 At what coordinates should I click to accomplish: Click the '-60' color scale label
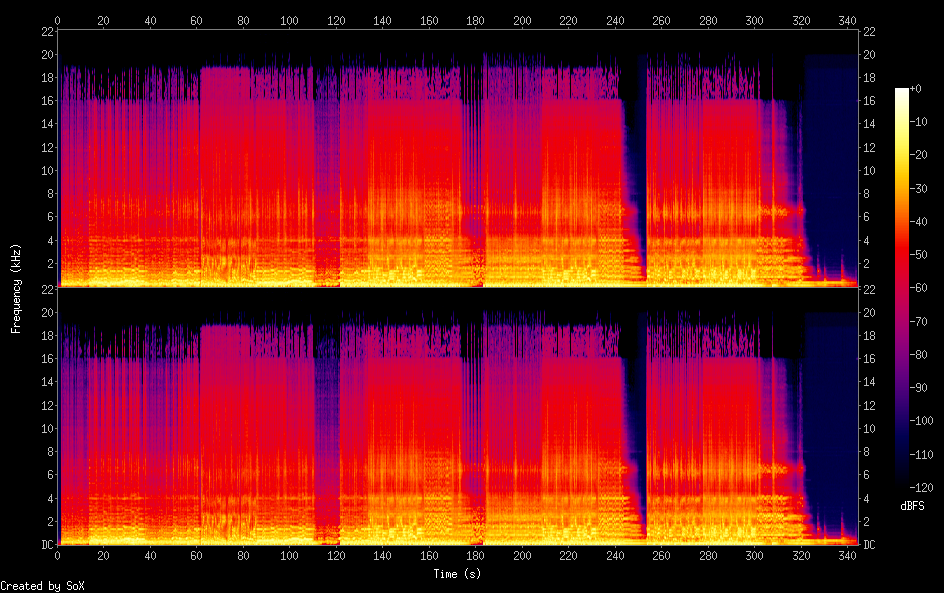tap(918, 288)
